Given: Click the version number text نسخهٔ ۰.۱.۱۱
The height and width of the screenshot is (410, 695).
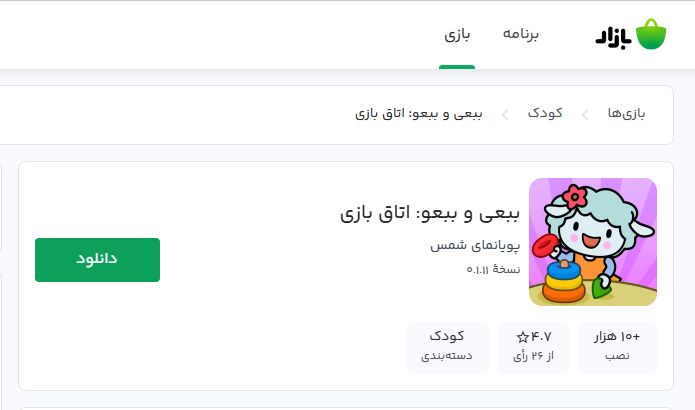Looking at the screenshot, I should [x=493, y=269].
